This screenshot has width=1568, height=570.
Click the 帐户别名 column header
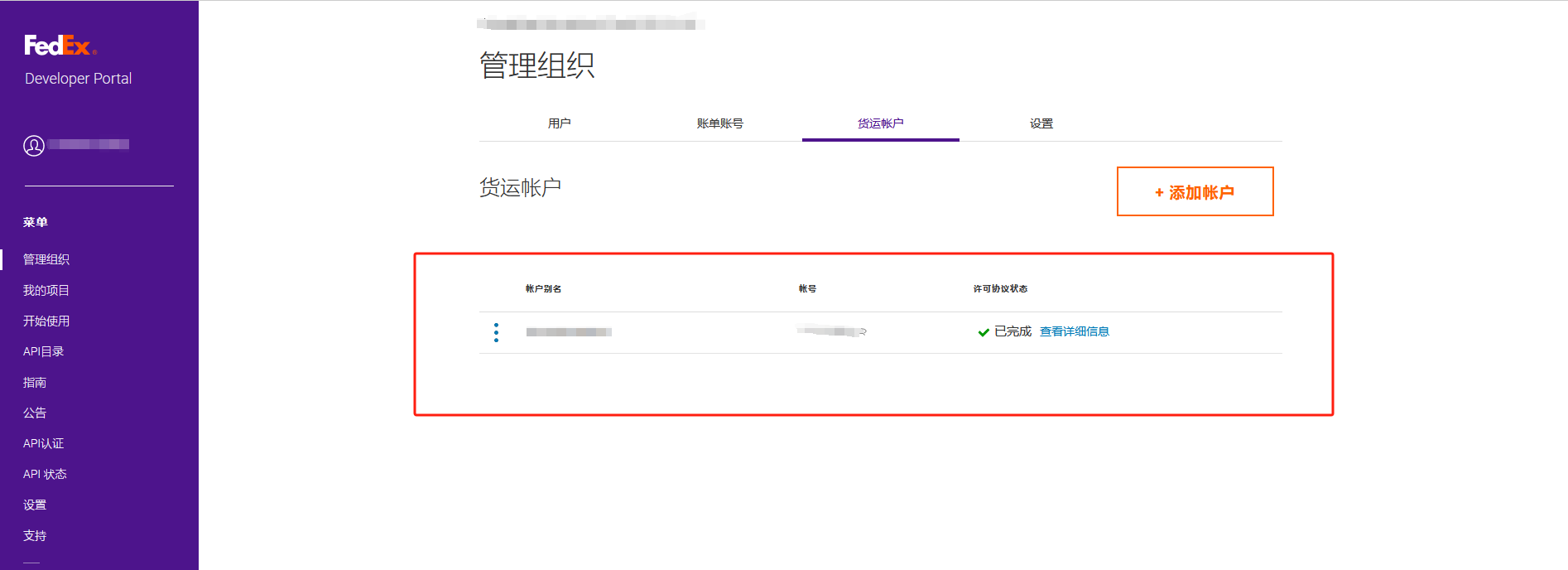[543, 289]
